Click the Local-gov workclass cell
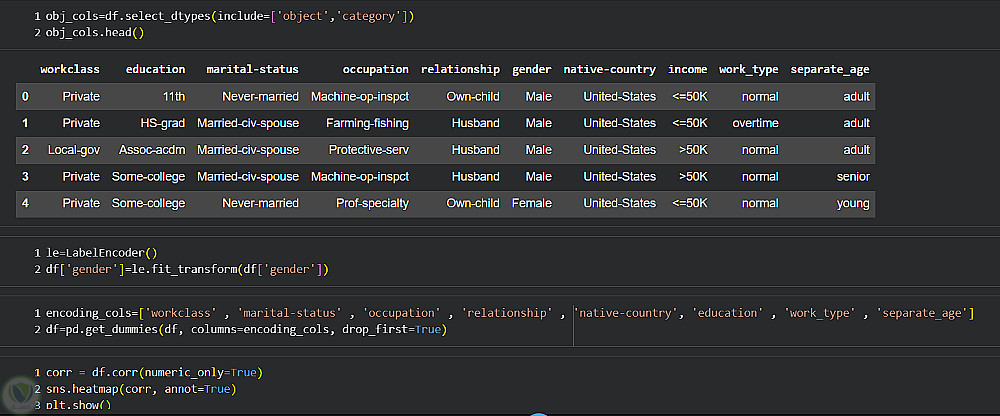The height and width of the screenshot is (416, 1000). coord(74,150)
